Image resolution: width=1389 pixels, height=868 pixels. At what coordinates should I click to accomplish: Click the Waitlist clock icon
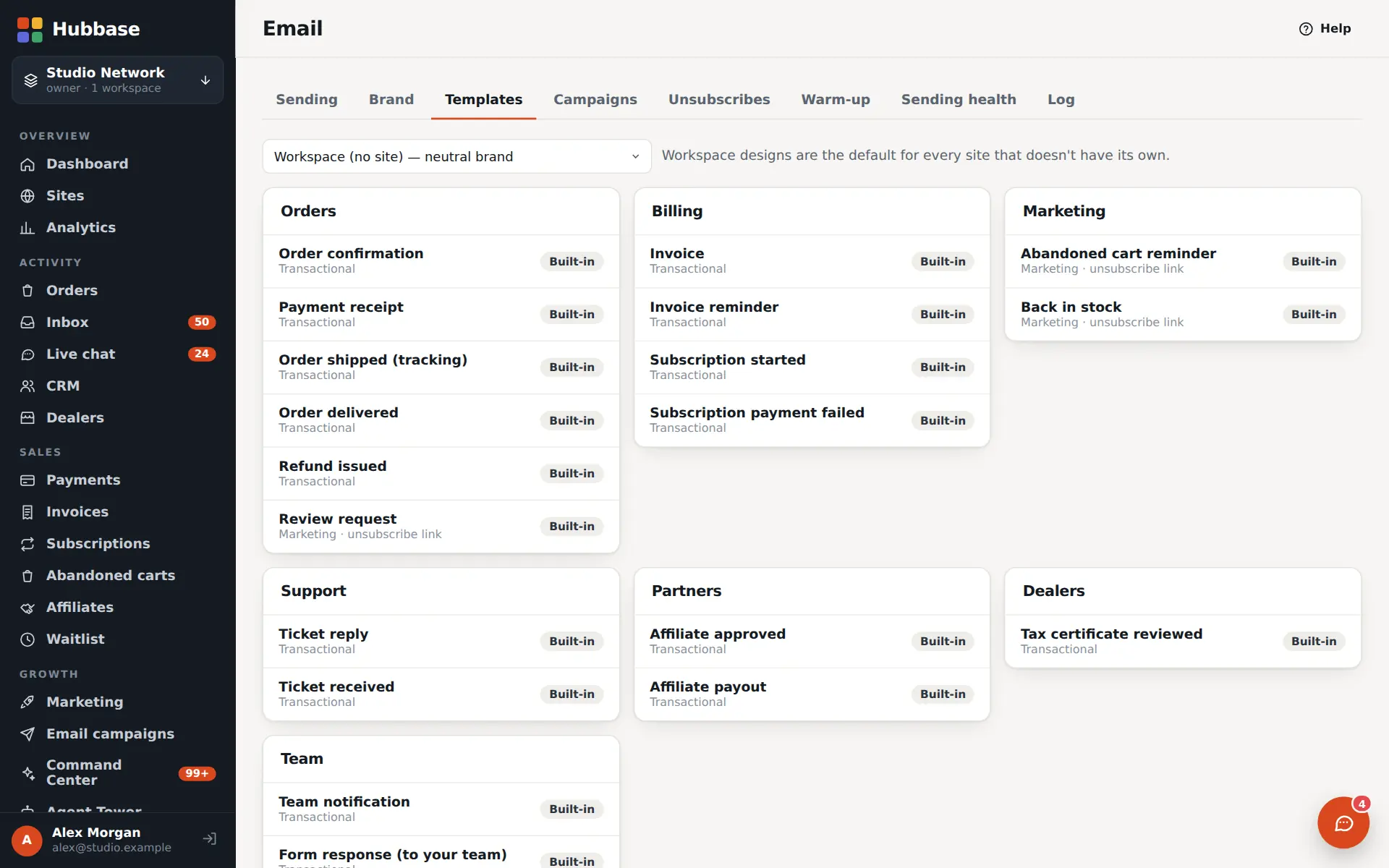(27, 639)
